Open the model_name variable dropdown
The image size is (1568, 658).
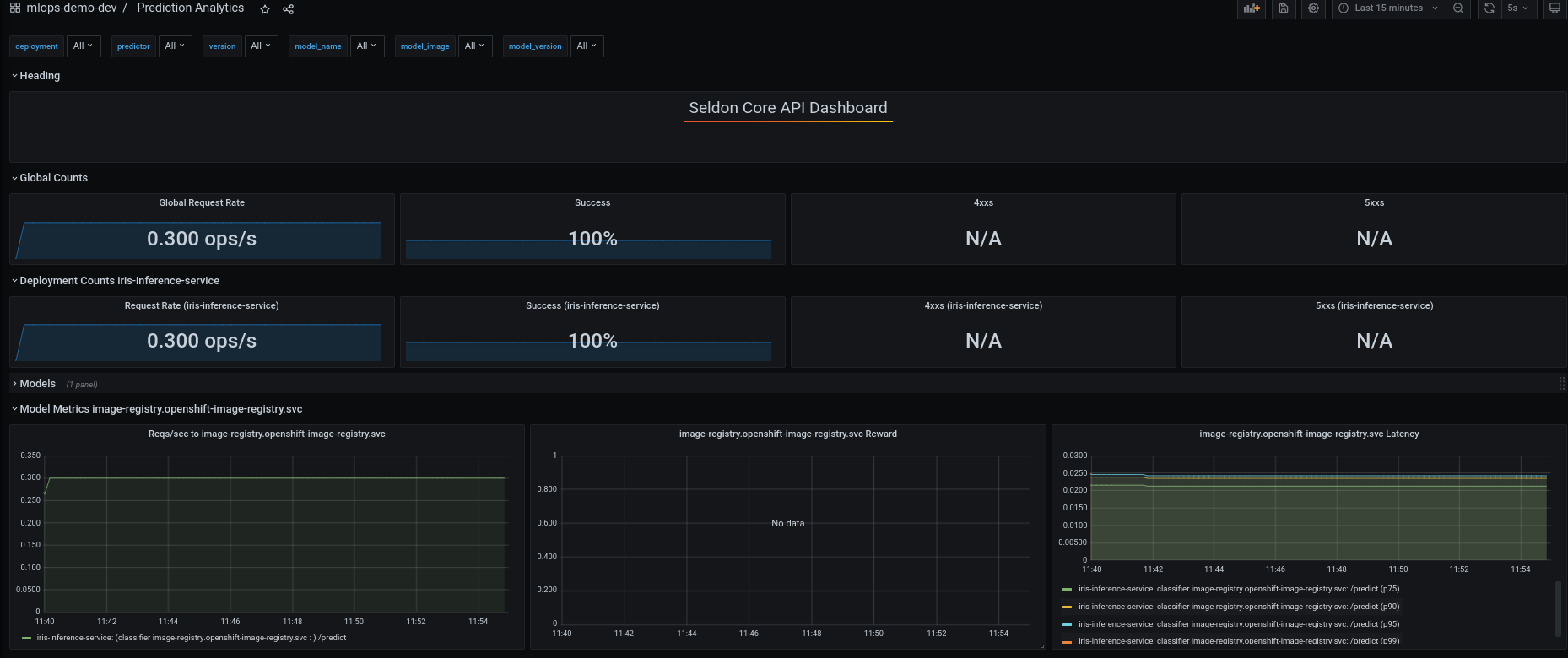(367, 46)
